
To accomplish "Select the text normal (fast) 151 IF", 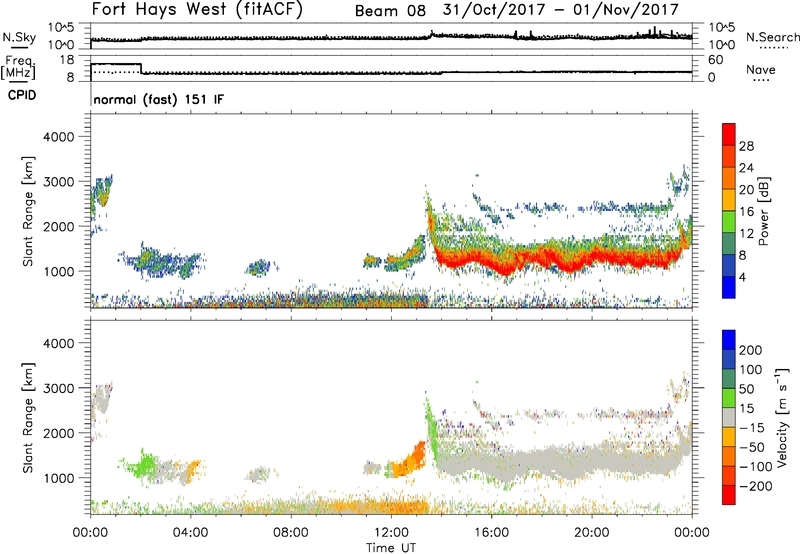I will click(x=159, y=99).
